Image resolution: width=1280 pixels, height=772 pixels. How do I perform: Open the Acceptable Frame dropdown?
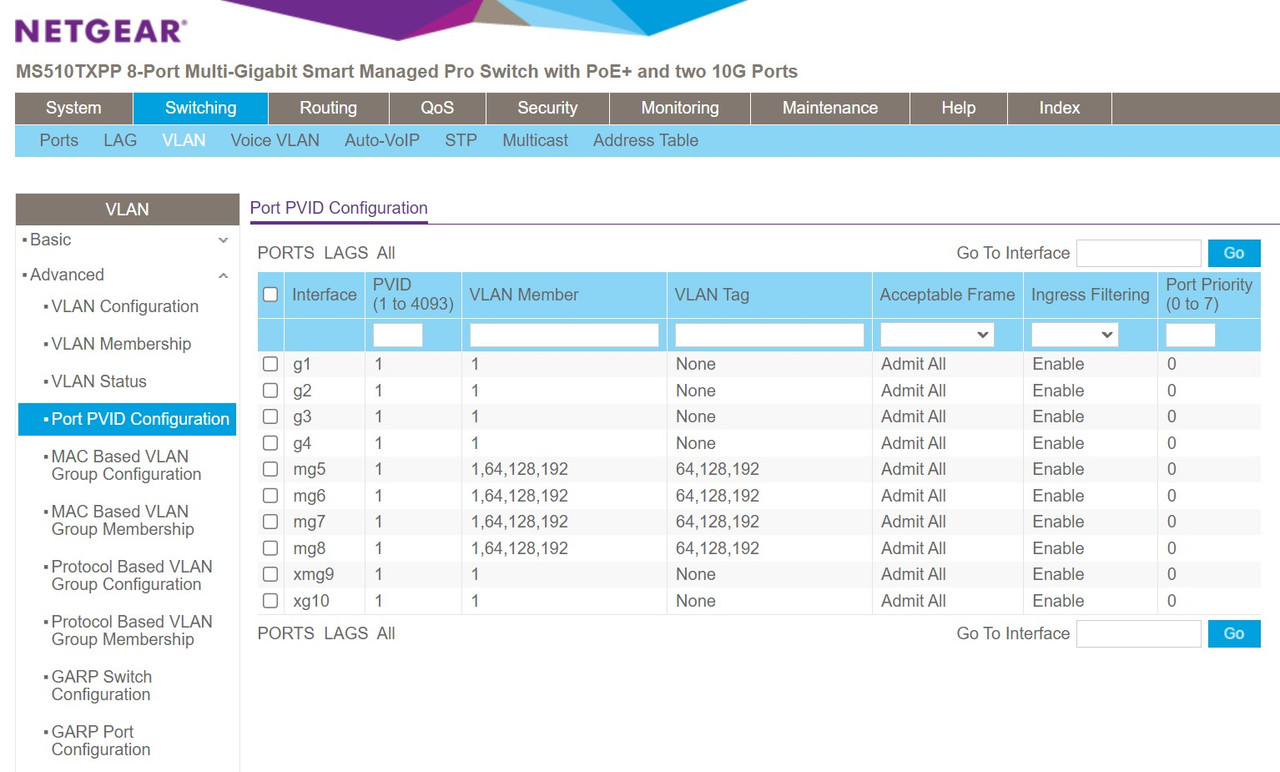pos(937,334)
